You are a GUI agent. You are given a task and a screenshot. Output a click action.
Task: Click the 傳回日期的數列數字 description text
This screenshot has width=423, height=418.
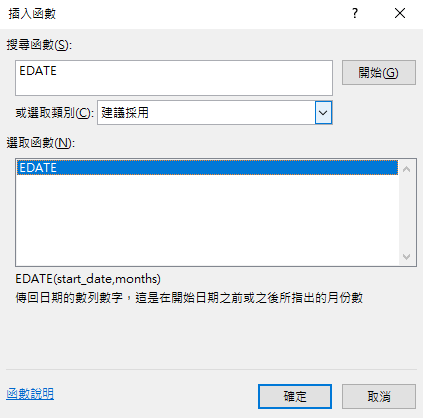pos(69,298)
